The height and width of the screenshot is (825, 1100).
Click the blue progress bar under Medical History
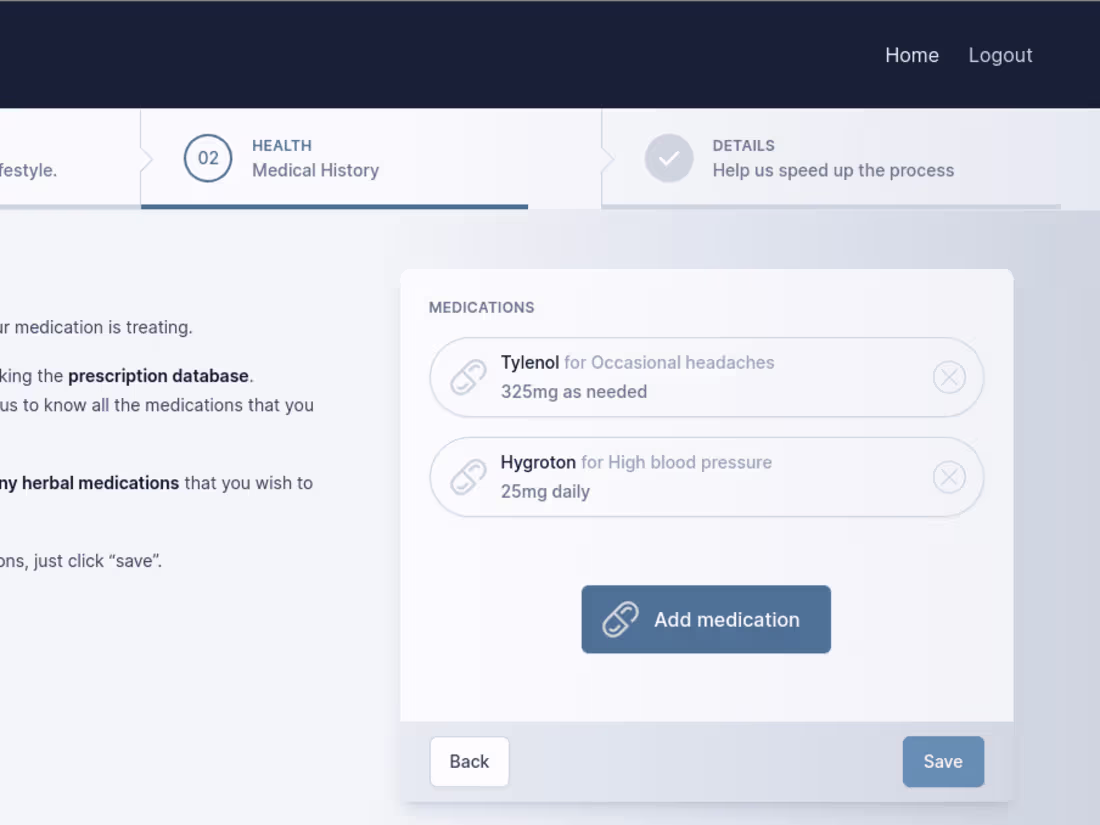pyautogui.click(x=334, y=206)
